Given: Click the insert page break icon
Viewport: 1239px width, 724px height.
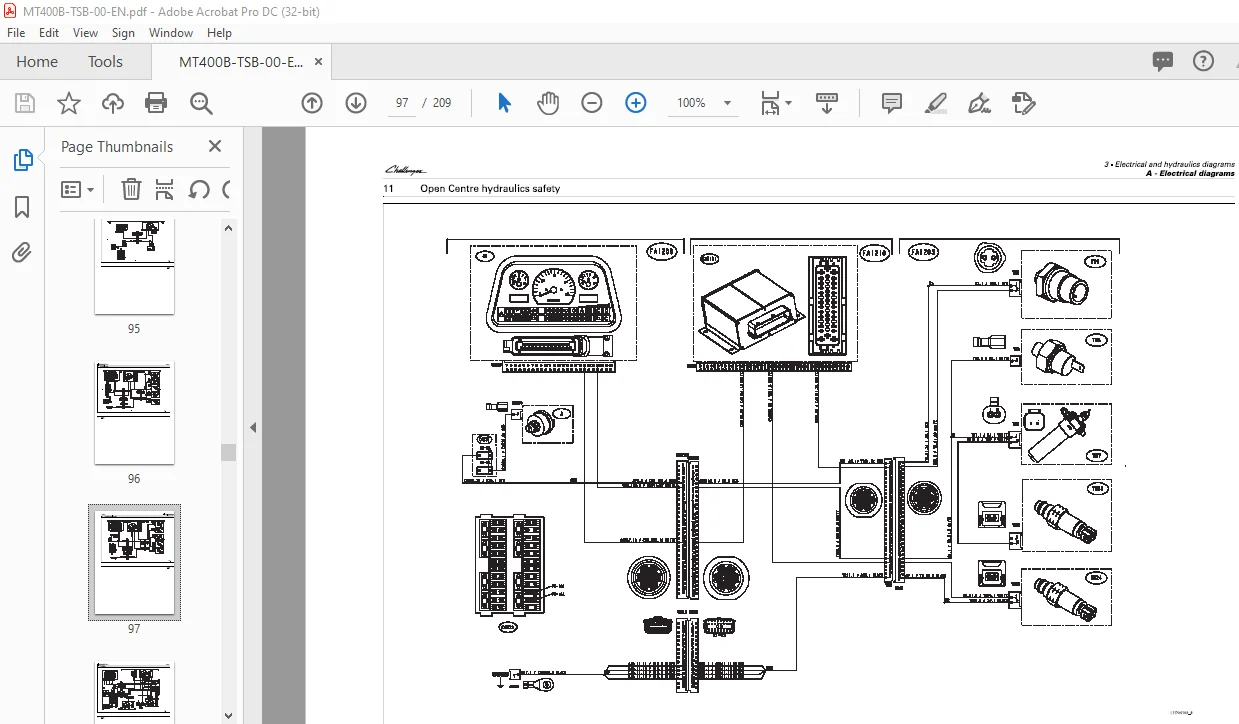Looking at the screenshot, I should 165,189.
